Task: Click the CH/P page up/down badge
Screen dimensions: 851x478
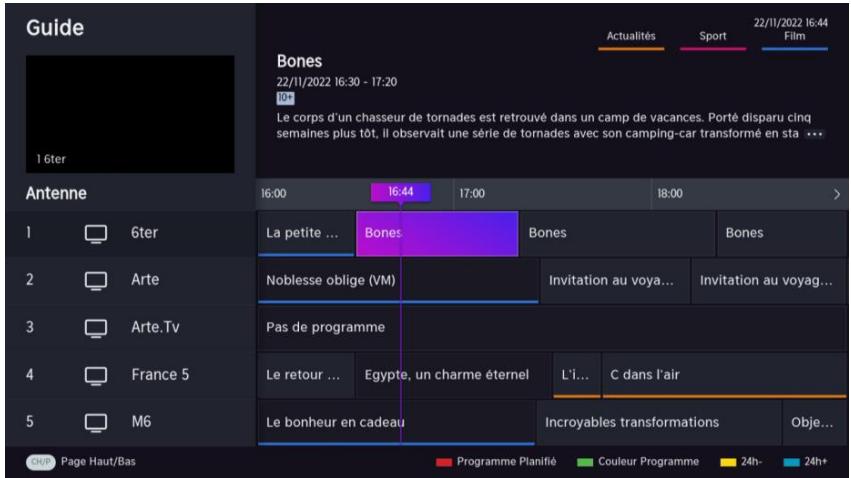Action: pyautogui.click(x=41, y=462)
